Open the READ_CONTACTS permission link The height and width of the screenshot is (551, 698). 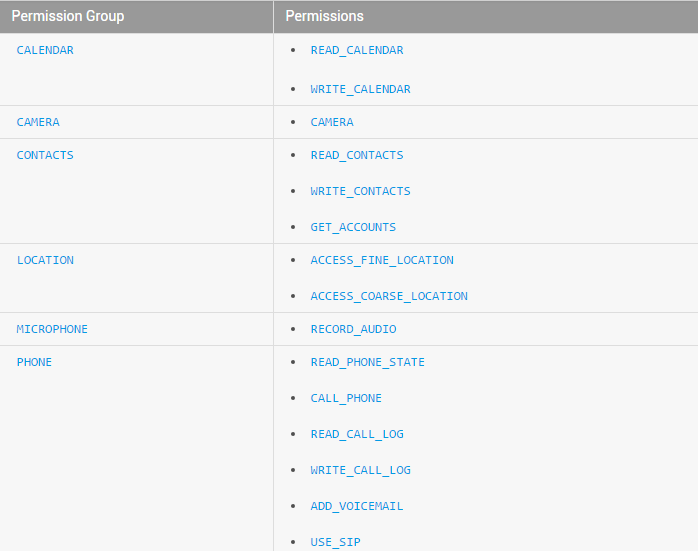[x=357, y=155]
